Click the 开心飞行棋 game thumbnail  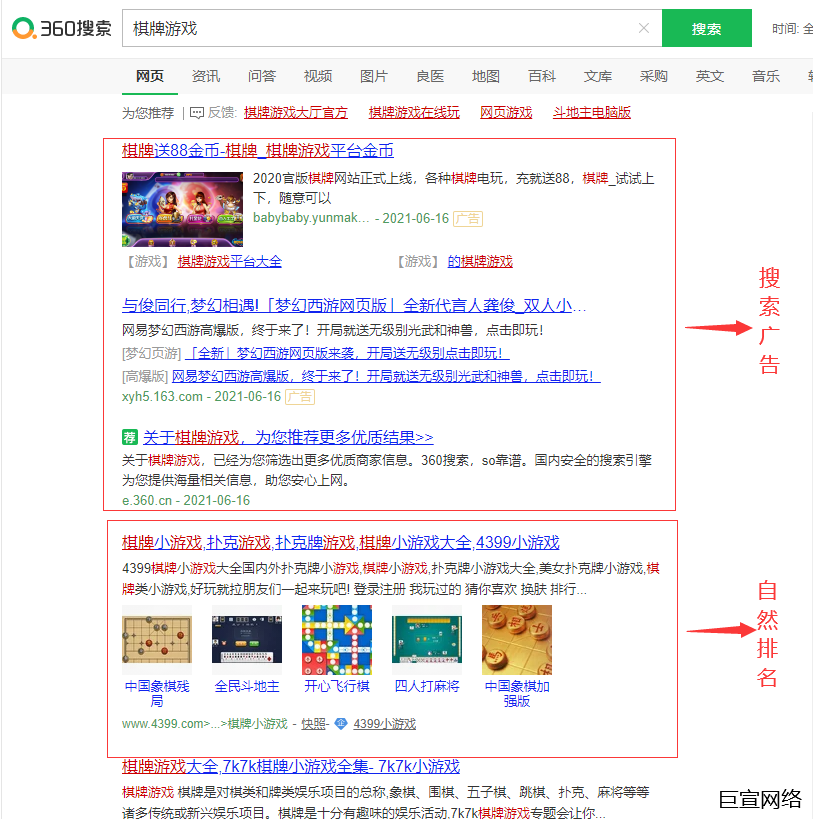pyautogui.click(x=336, y=639)
